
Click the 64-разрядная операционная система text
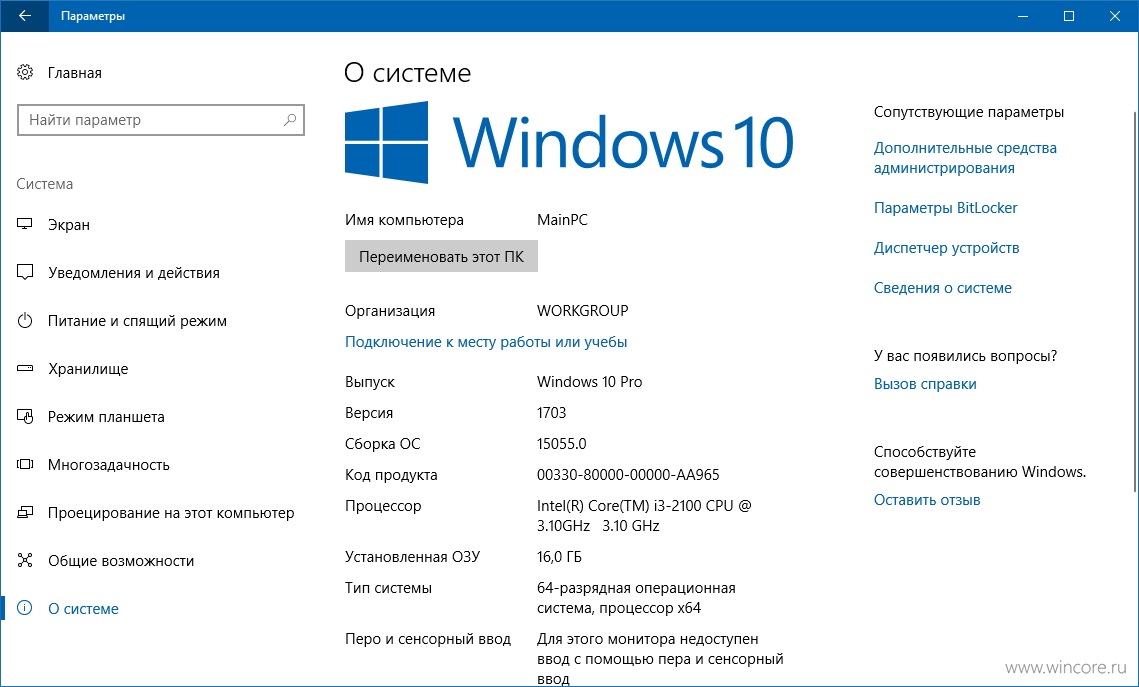pos(636,598)
